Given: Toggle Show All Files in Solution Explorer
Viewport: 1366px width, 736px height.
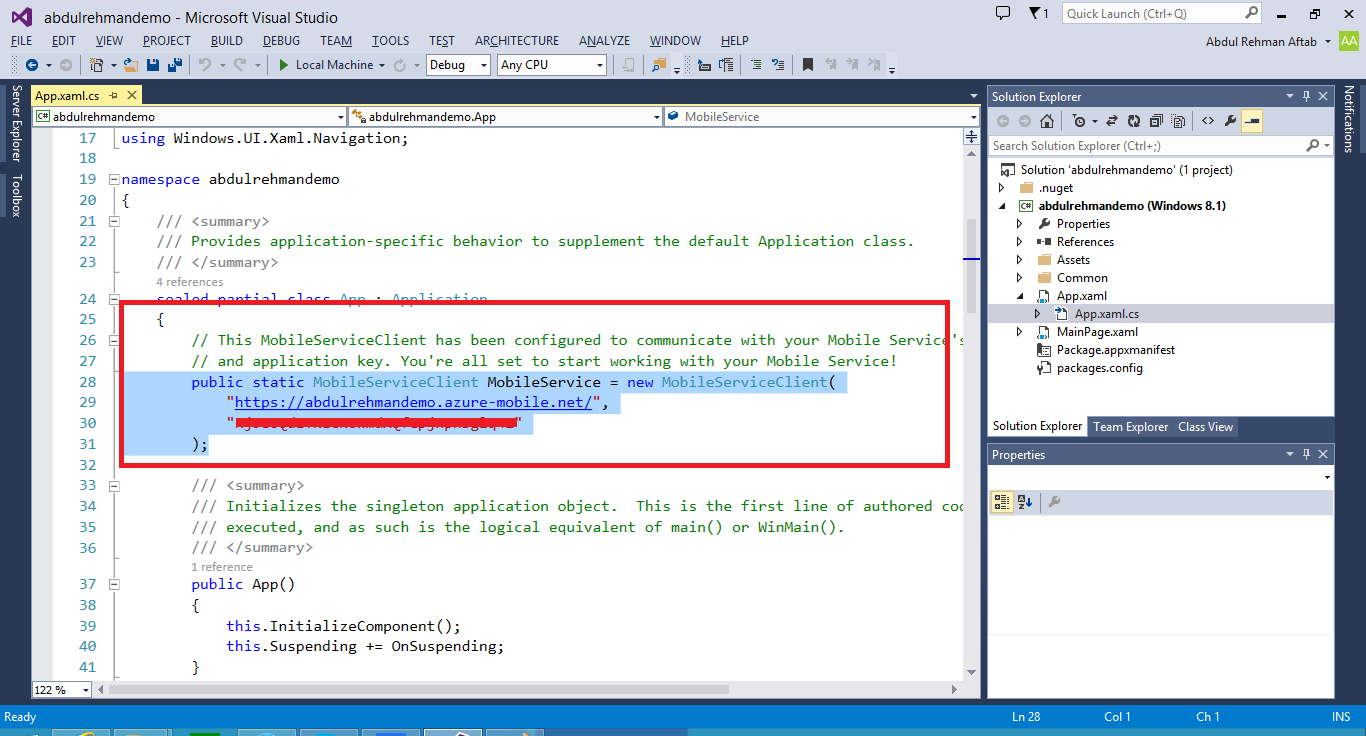Looking at the screenshot, I should [1178, 121].
